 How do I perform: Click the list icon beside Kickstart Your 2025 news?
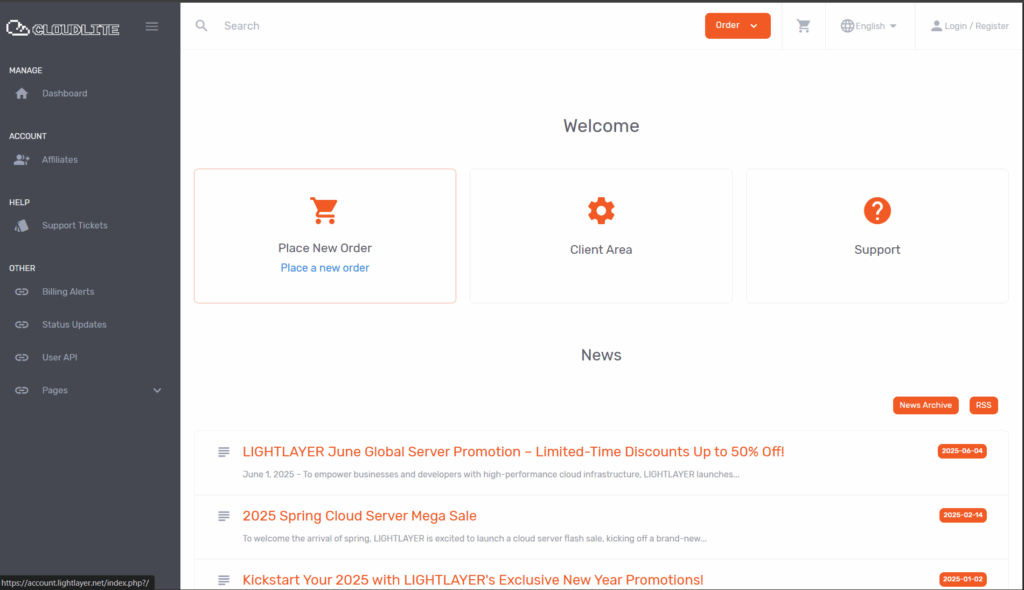point(223,580)
